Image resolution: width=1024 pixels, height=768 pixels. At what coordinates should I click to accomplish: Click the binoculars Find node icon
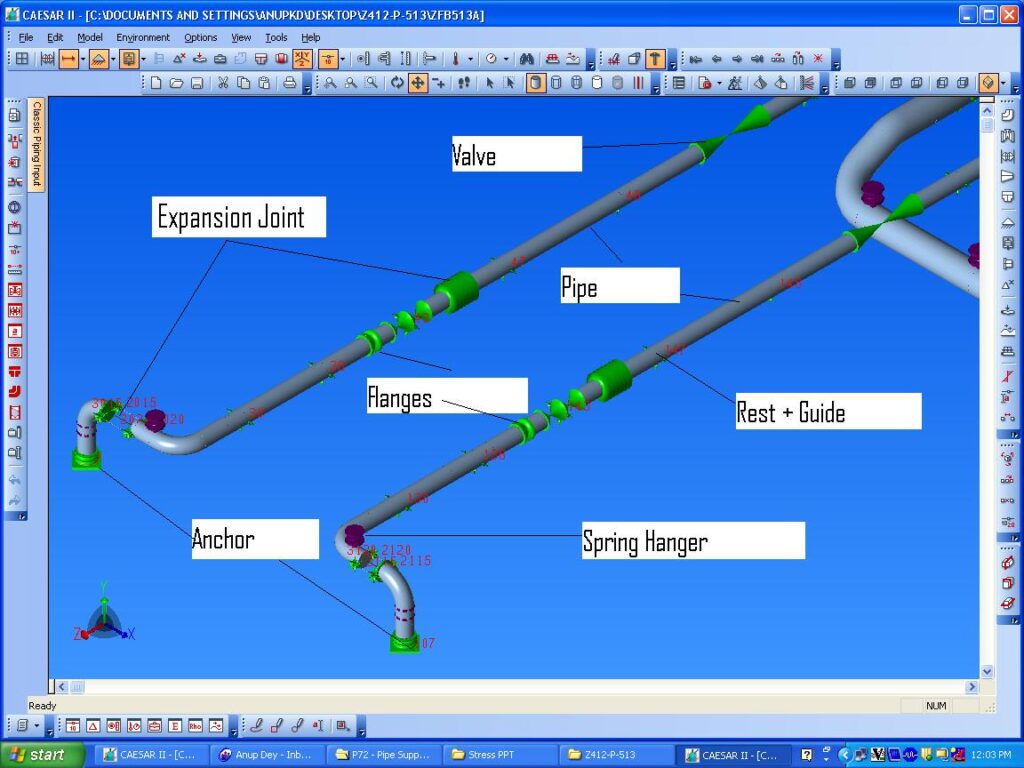coord(526,59)
